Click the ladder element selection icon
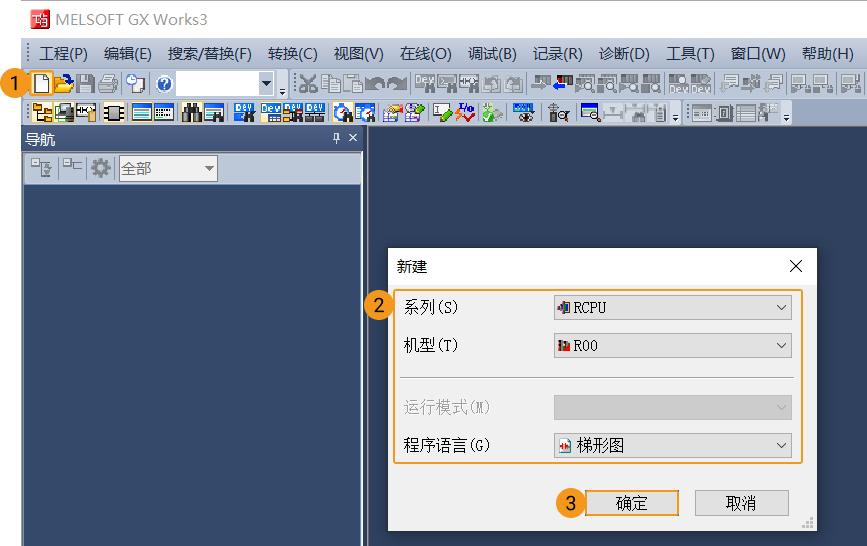The image size is (867, 546). 86,113
